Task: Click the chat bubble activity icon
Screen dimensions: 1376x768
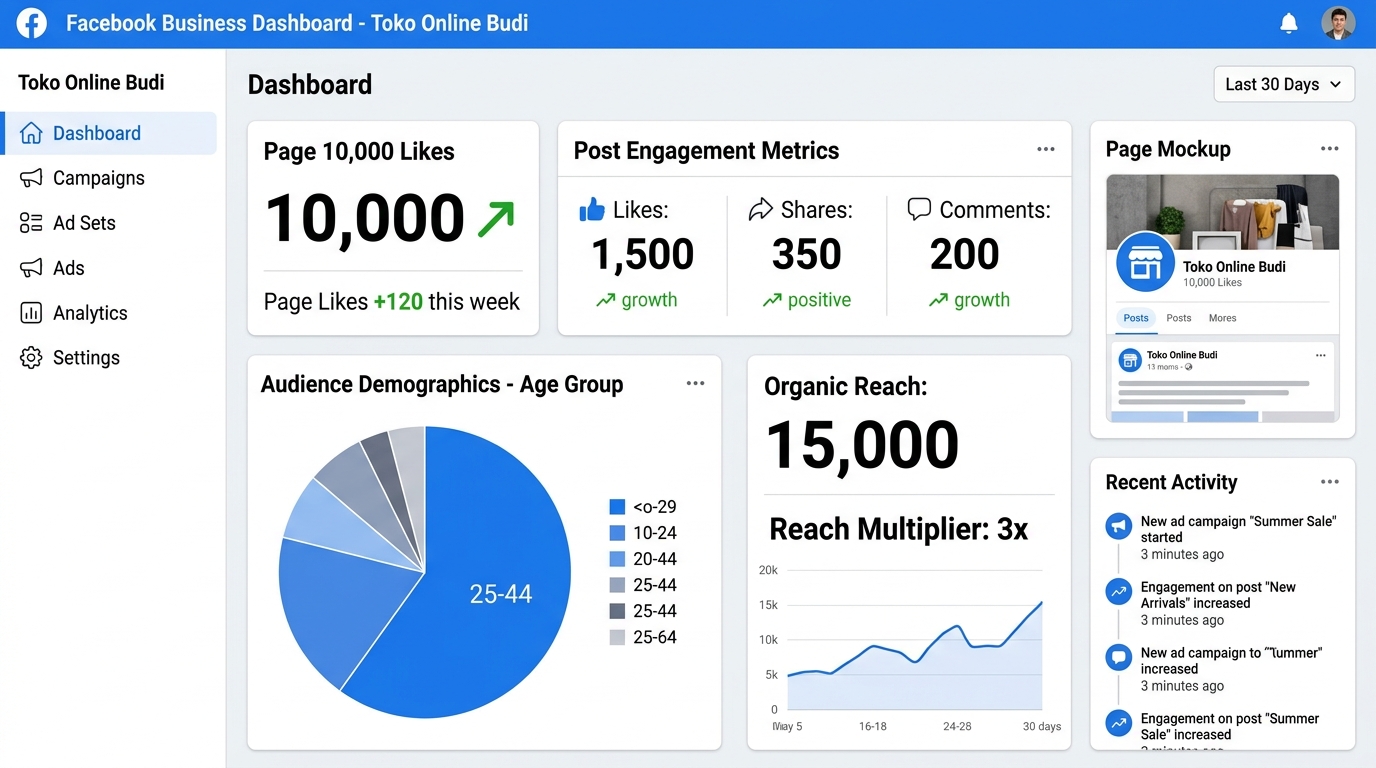Action: (x=1119, y=657)
